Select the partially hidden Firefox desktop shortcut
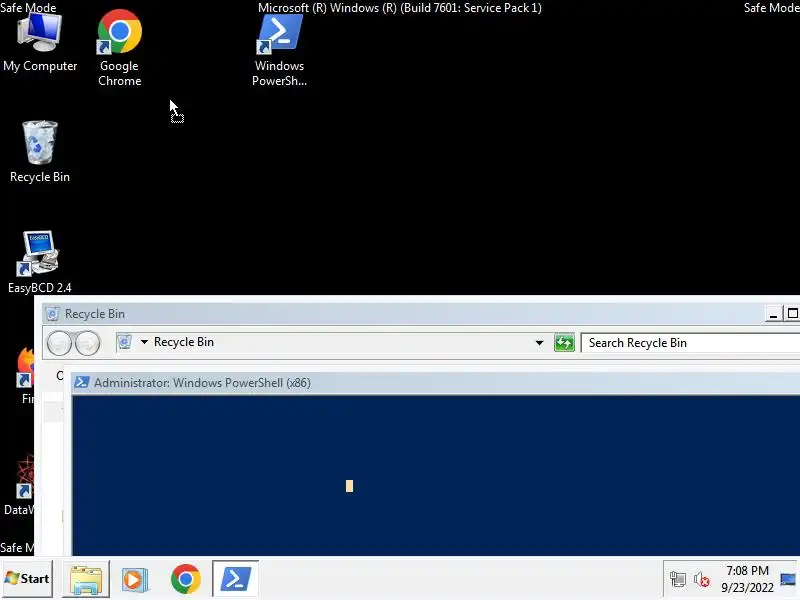The width and height of the screenshot is (800, 600). point(24,375)
